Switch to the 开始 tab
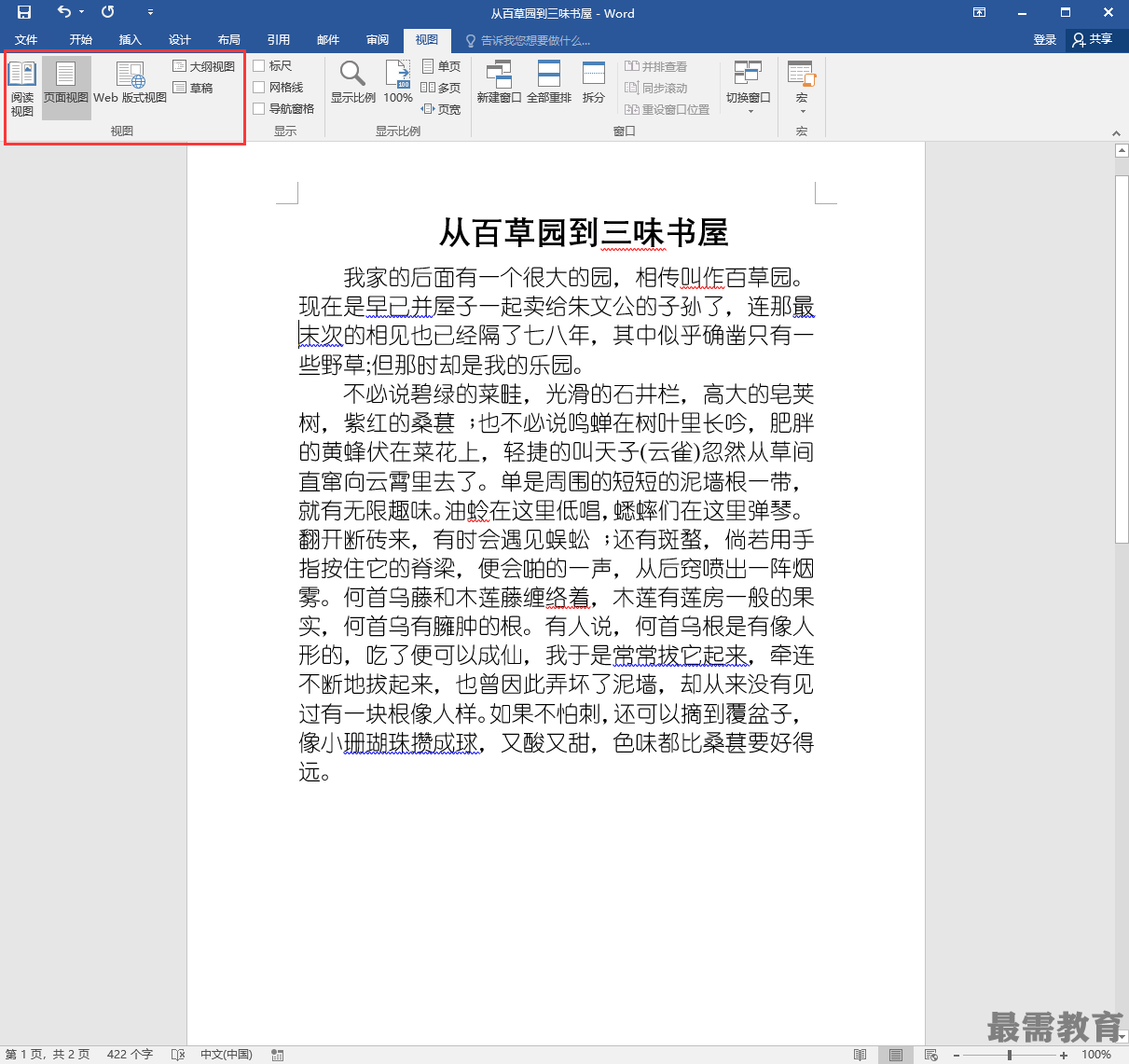This screenshot has height=1064, width=1129. click(81, 39)
